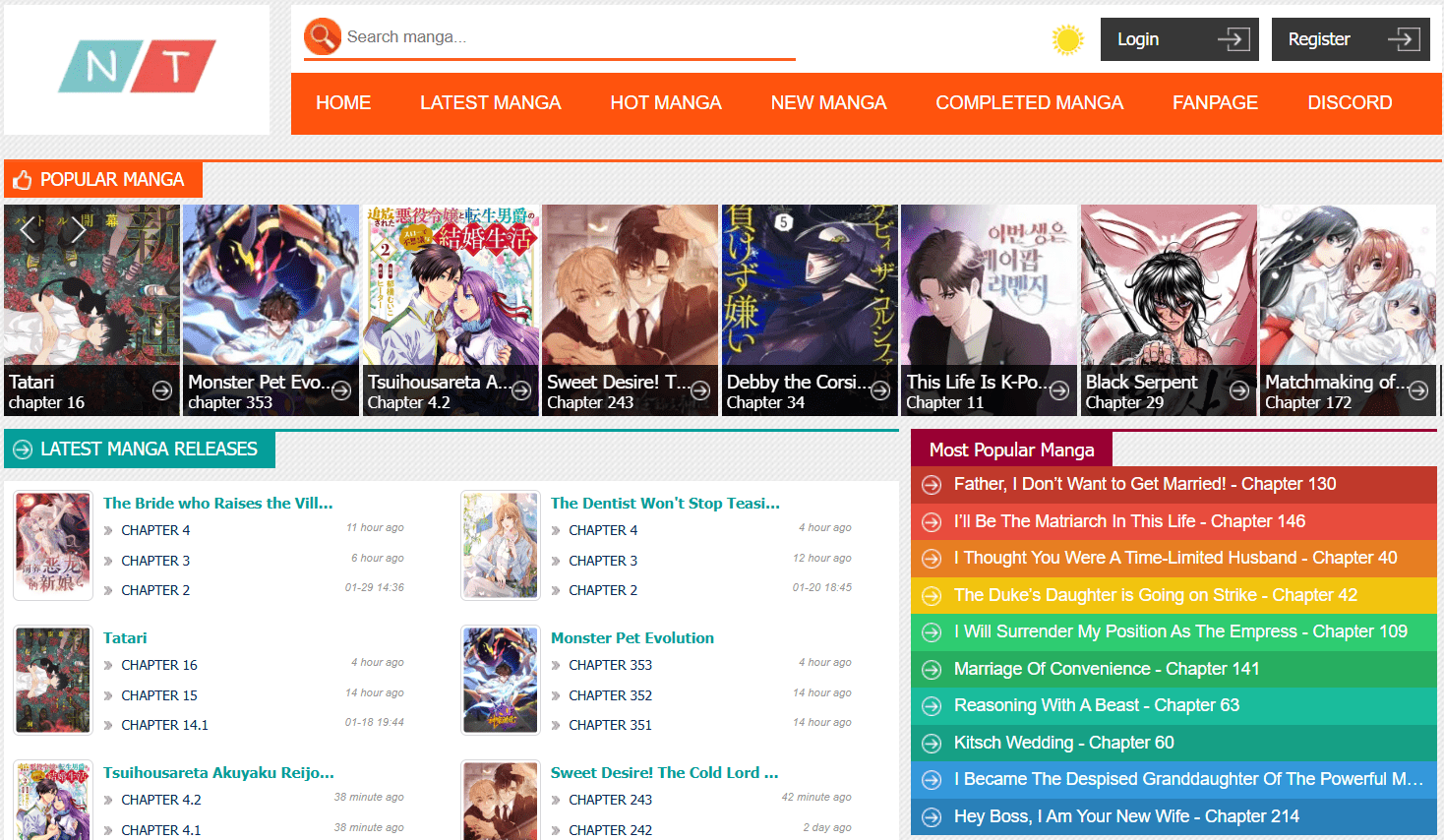Click the LATEST MANGA RELEASES header
This screenshot has width=1444, height=840.
tap(140, 450)
